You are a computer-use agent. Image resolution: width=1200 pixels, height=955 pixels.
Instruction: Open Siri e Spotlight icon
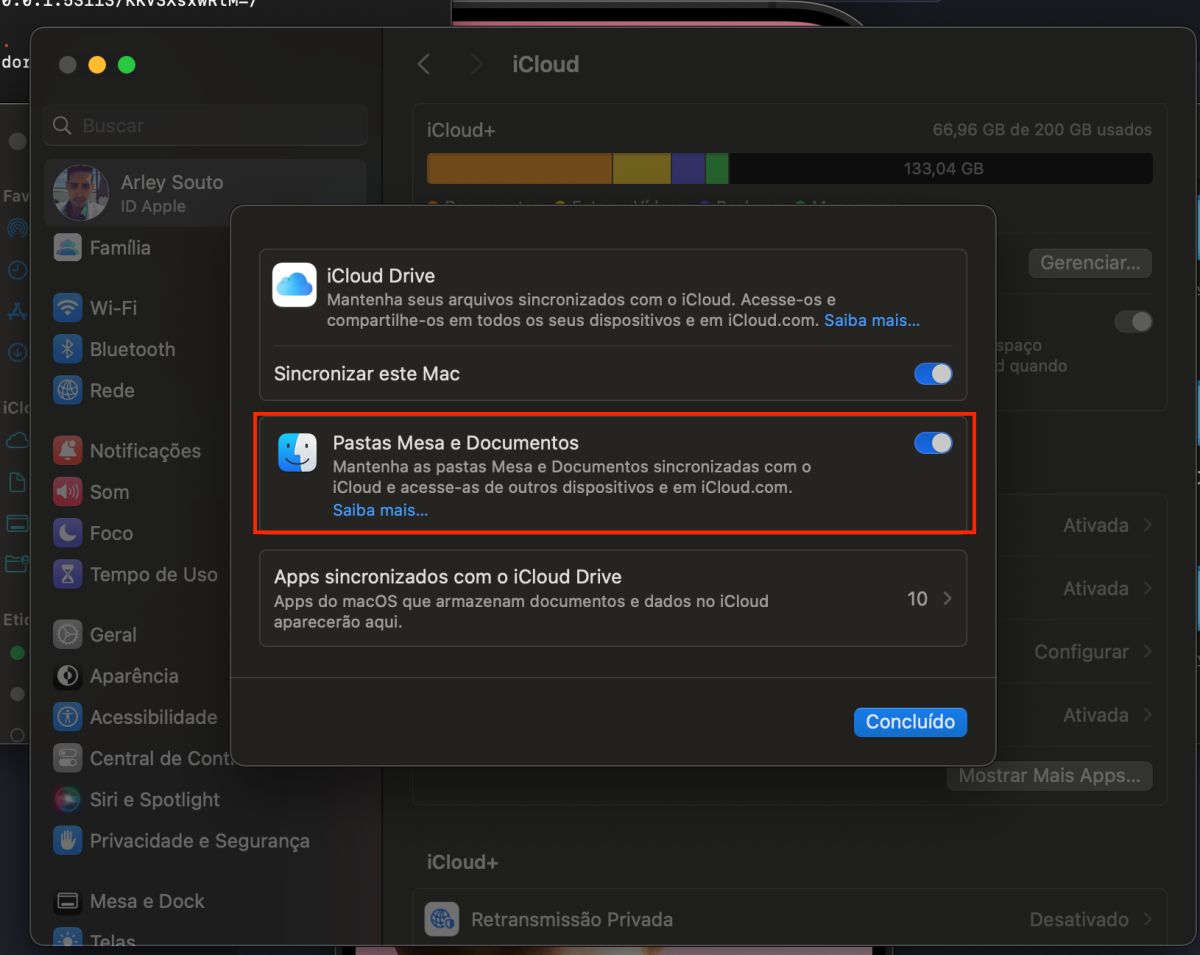[67, 799]
